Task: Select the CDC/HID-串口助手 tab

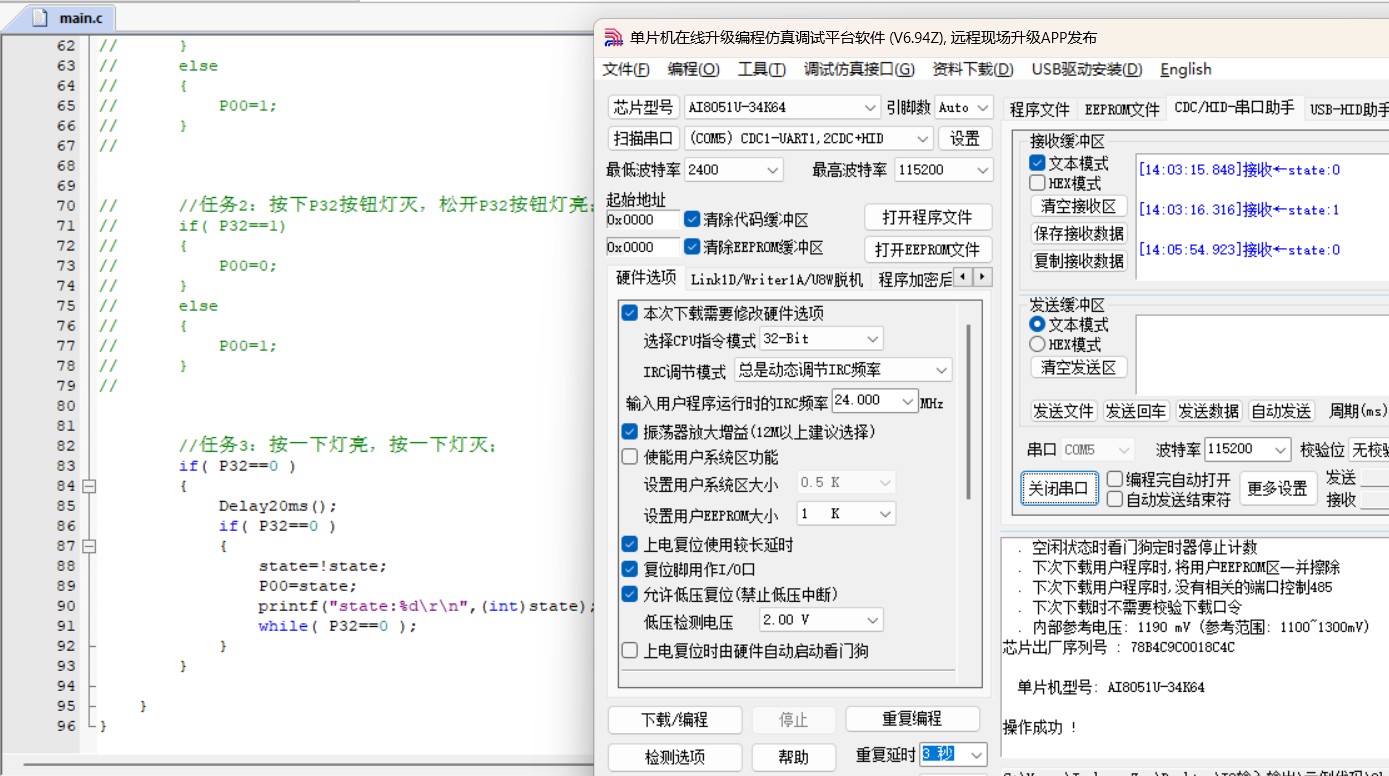Action: (1234, 107)
